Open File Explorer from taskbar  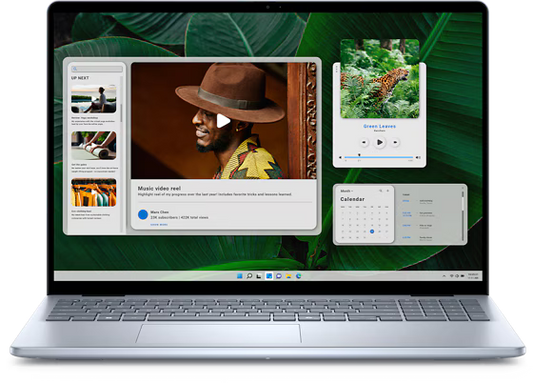tap(289, 276)
